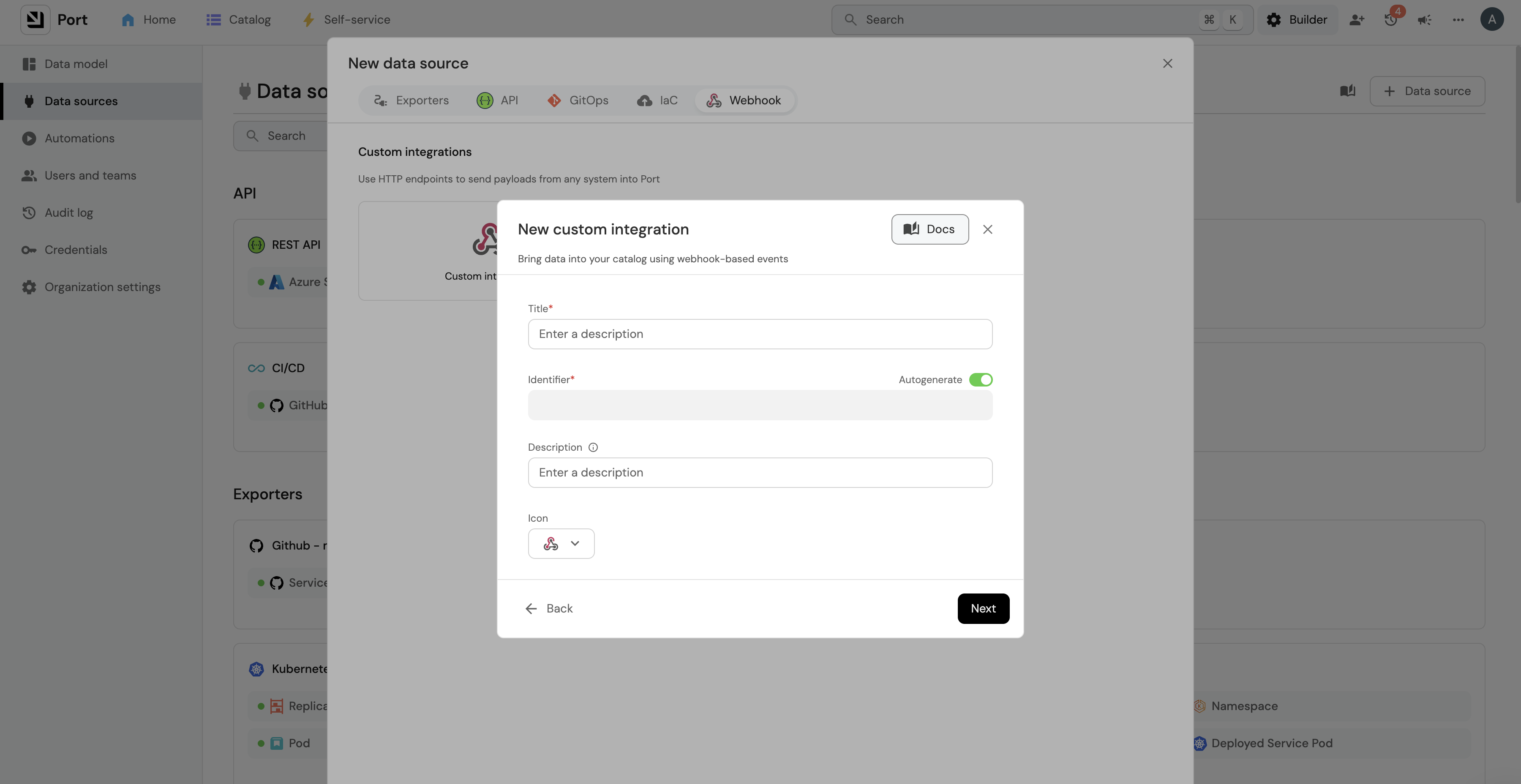This screenshot has width=1521, height=784.
Task: Close the New custom integration dialog
Action: click(987, 229)
